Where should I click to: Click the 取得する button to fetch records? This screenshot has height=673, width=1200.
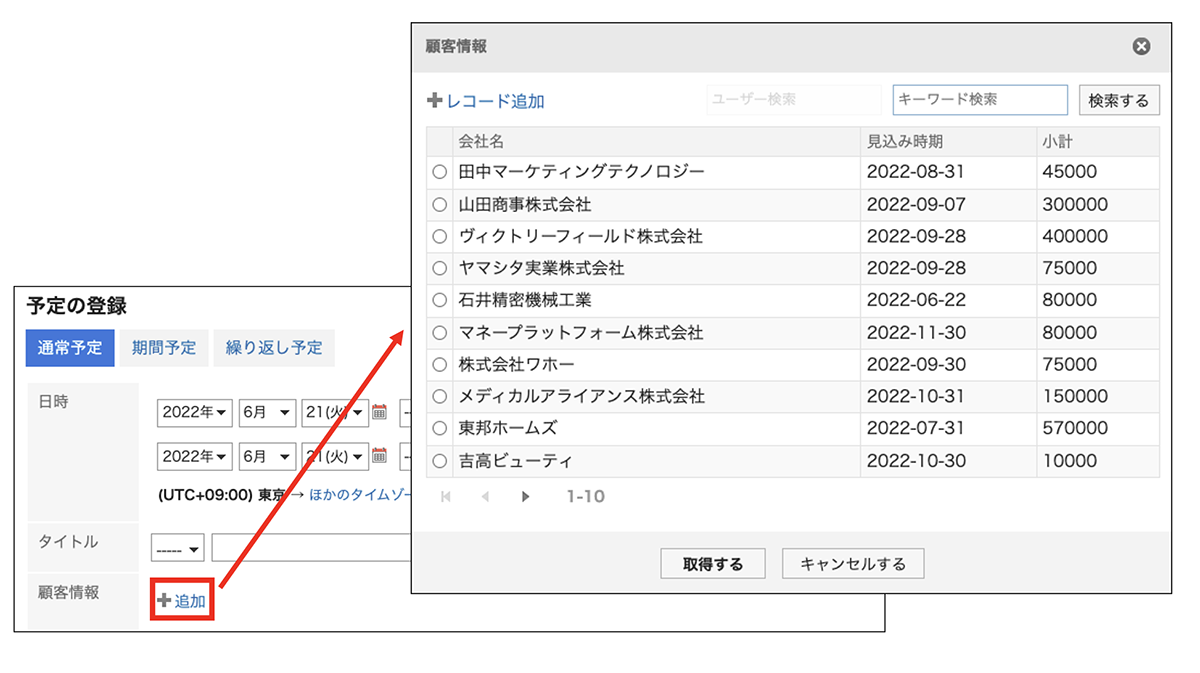[x=712, y=563]
